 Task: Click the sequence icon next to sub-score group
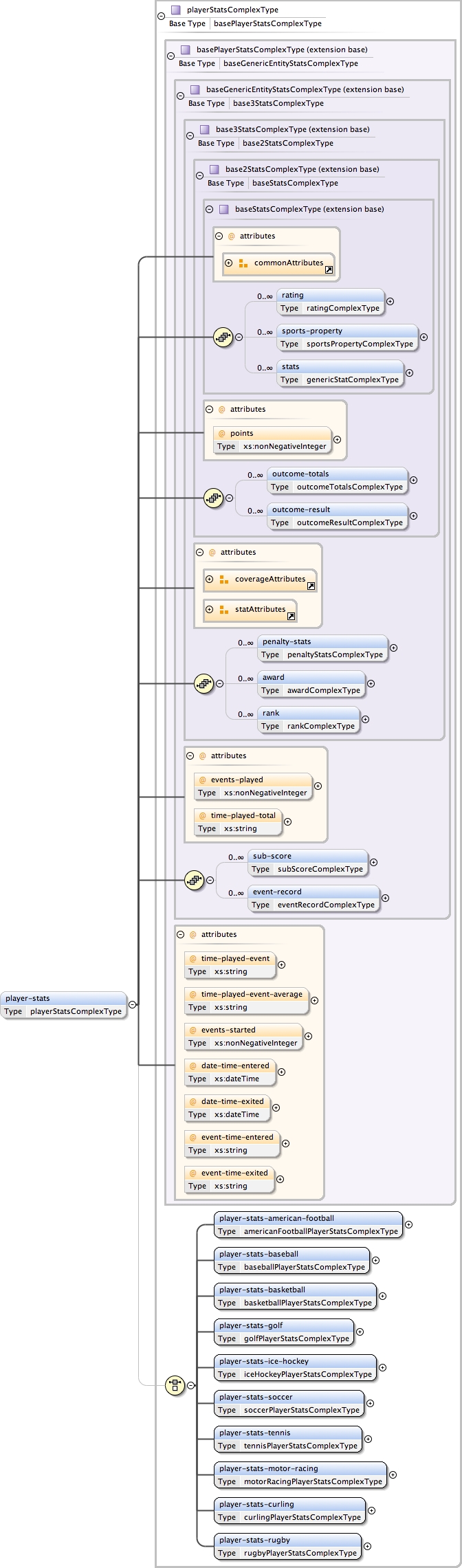pos(194,881)
